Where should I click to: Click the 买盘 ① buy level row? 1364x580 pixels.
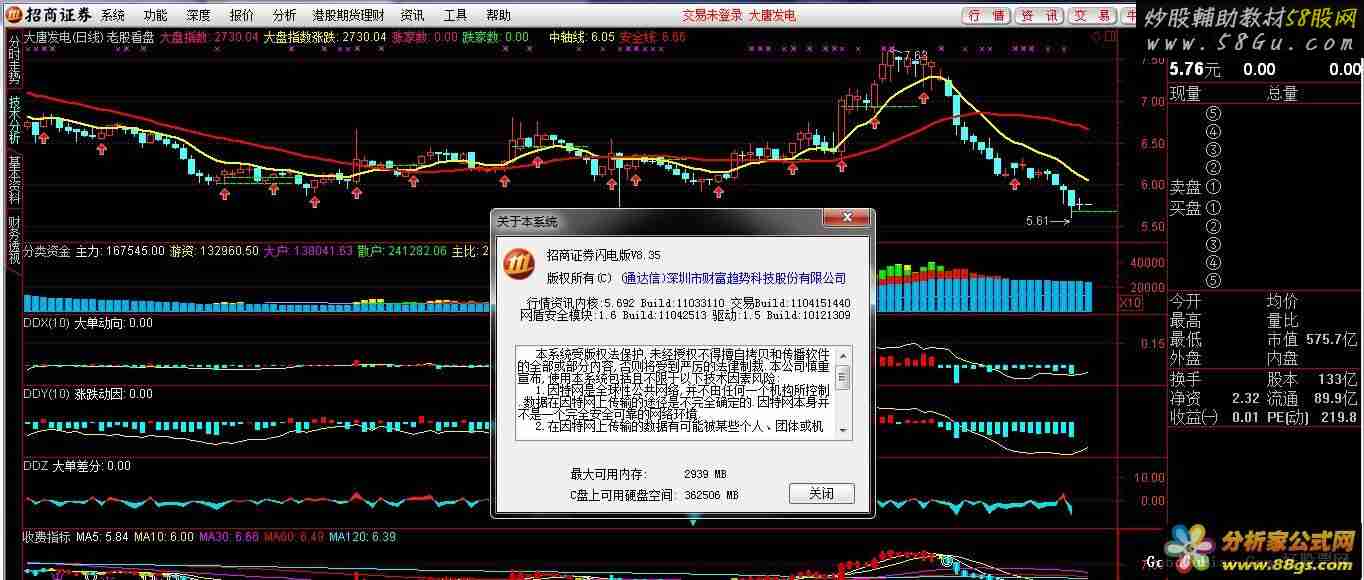1196,208
